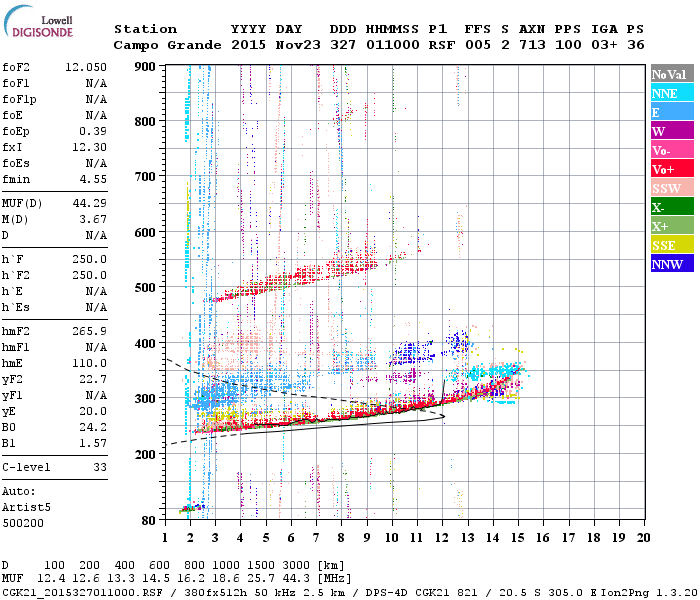Screen dimensions: 700x600
Task: Select the B0 value 24.2
Action: pyautogui.click(x=93, y=428)
